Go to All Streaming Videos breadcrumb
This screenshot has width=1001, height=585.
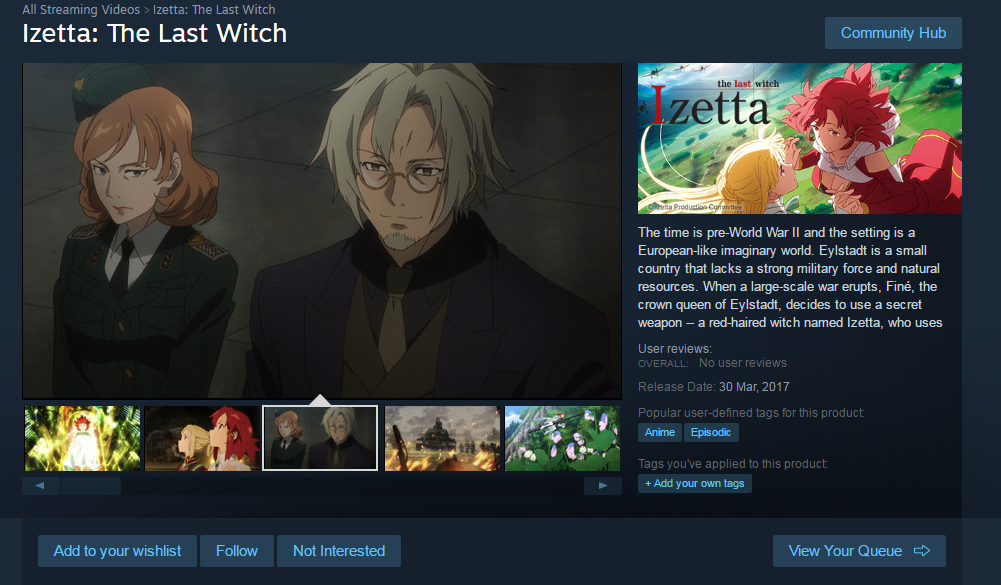81,10
